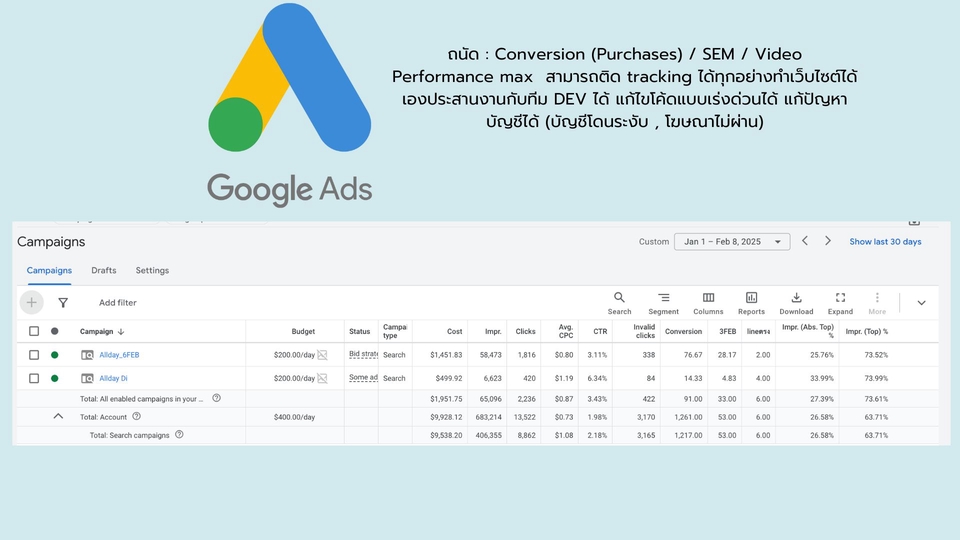Click the 6.34% CTR cell

(597, 378)
